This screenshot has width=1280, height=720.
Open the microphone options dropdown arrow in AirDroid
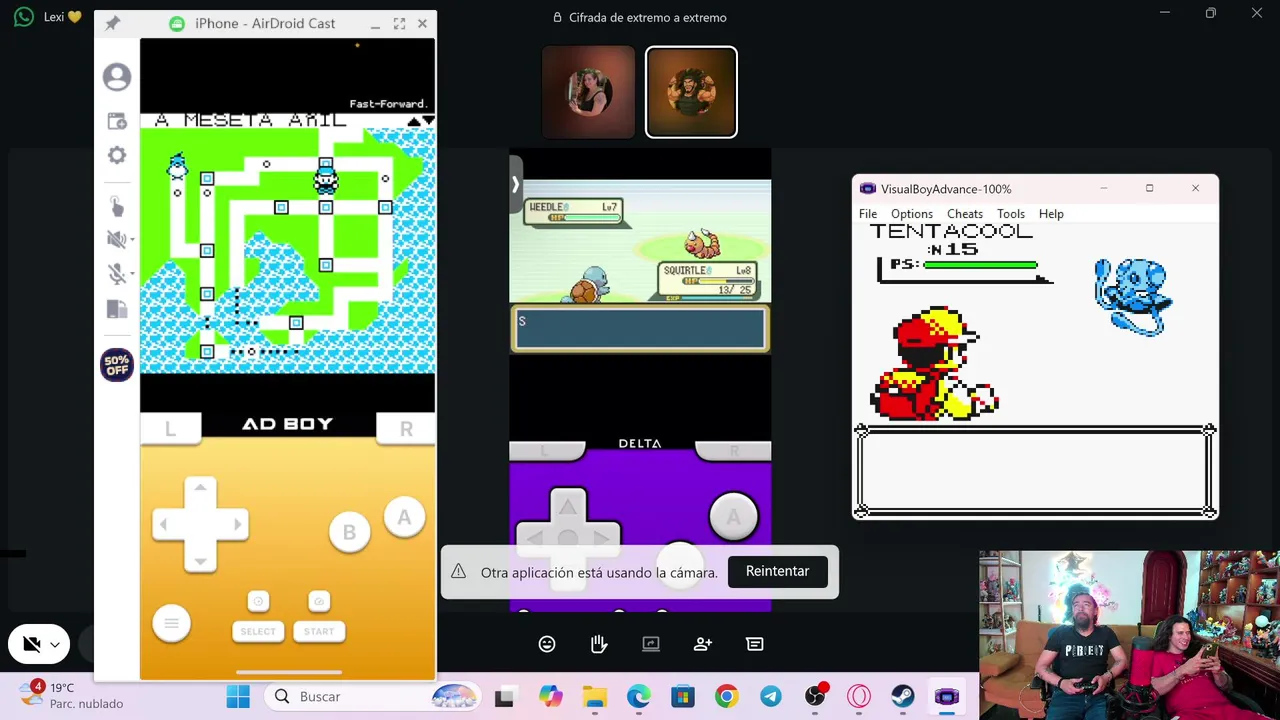point(132,275)
